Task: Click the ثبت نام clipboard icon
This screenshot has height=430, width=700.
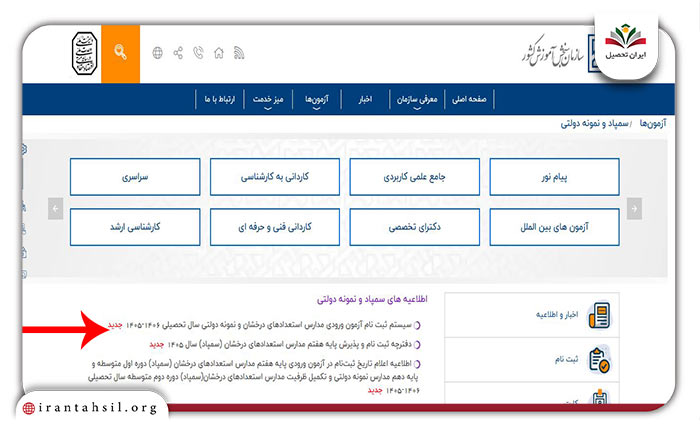Action: tap(599, 360)
